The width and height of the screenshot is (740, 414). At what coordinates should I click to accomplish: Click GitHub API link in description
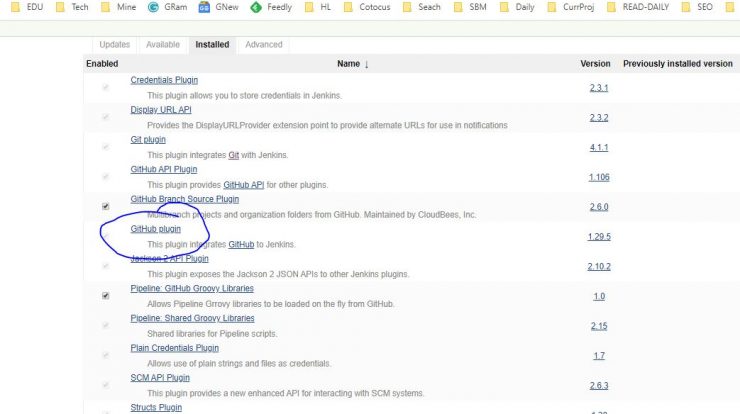[x=244, y=185]
